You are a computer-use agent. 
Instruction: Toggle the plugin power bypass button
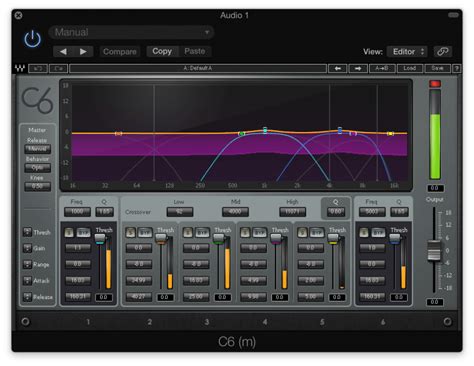[x=32, y=39]
